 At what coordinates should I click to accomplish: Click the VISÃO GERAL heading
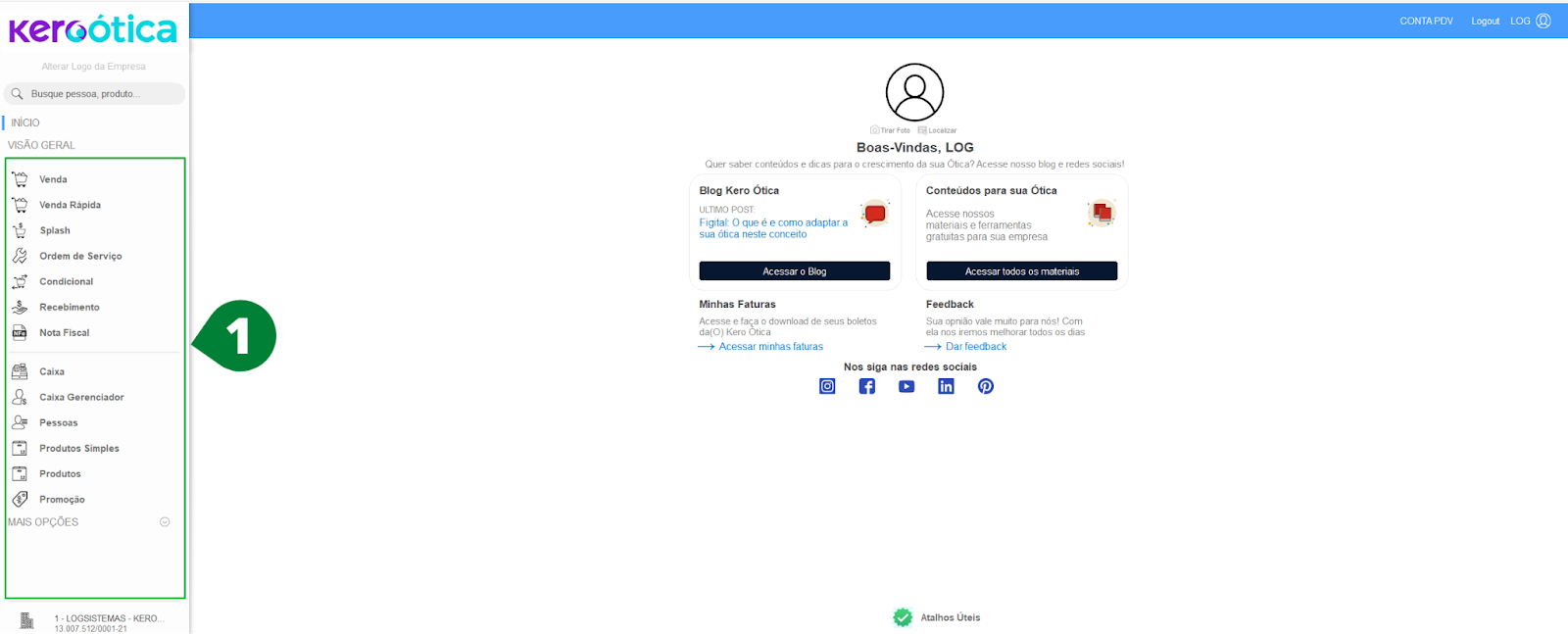[41, 145]
